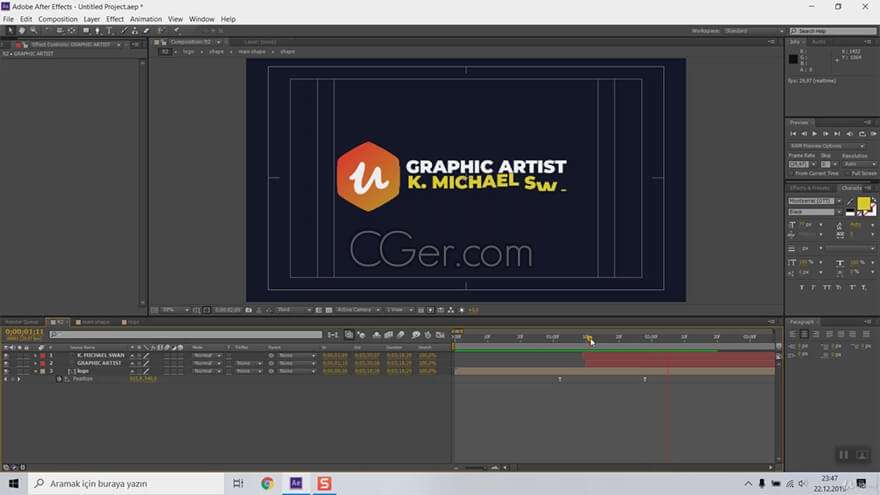Step to previous frame in Preview panel
This screenshot has height=495, width=880.
click(804, 134)
